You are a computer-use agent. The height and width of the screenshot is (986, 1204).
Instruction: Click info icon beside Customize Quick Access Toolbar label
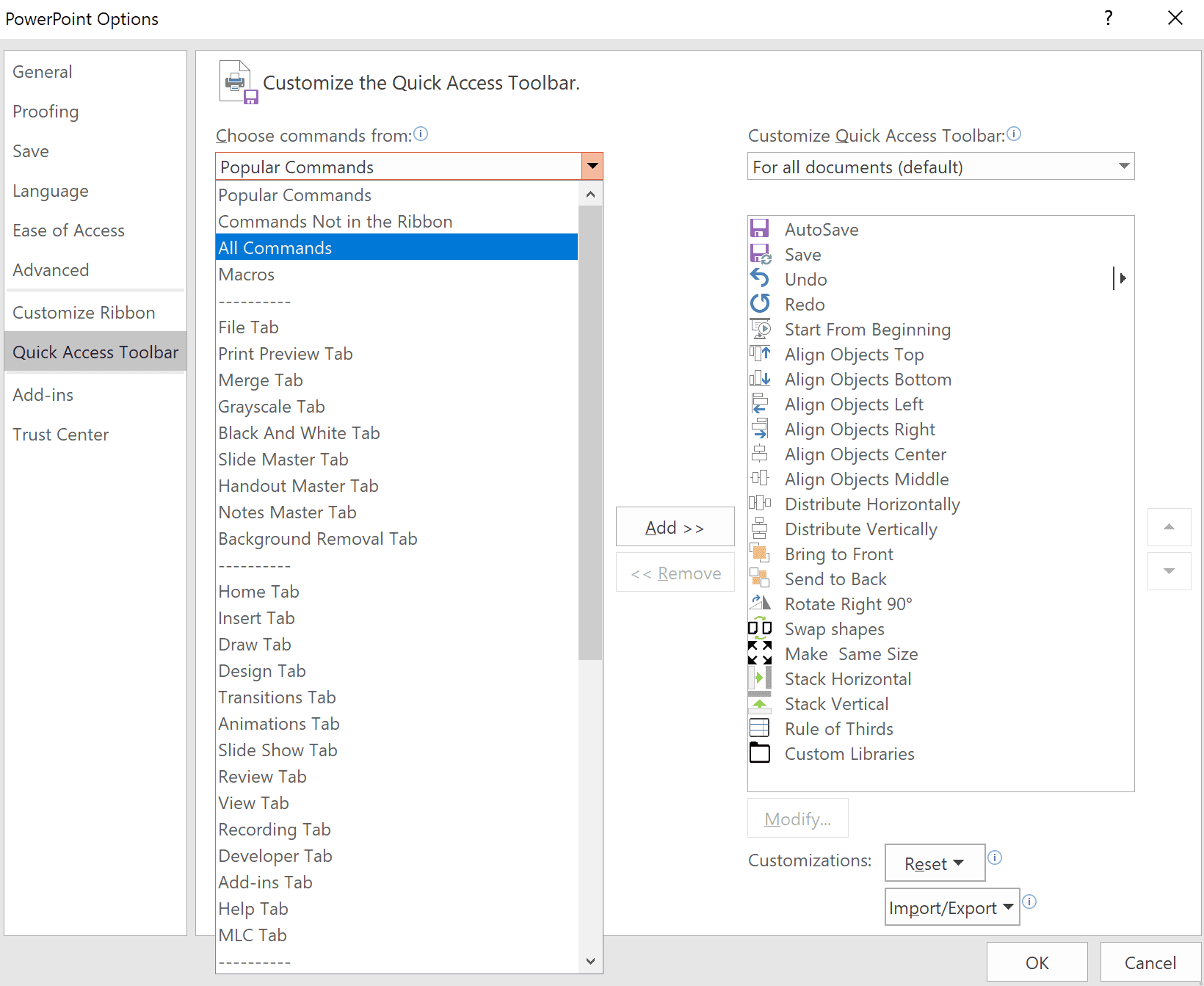1014,134
